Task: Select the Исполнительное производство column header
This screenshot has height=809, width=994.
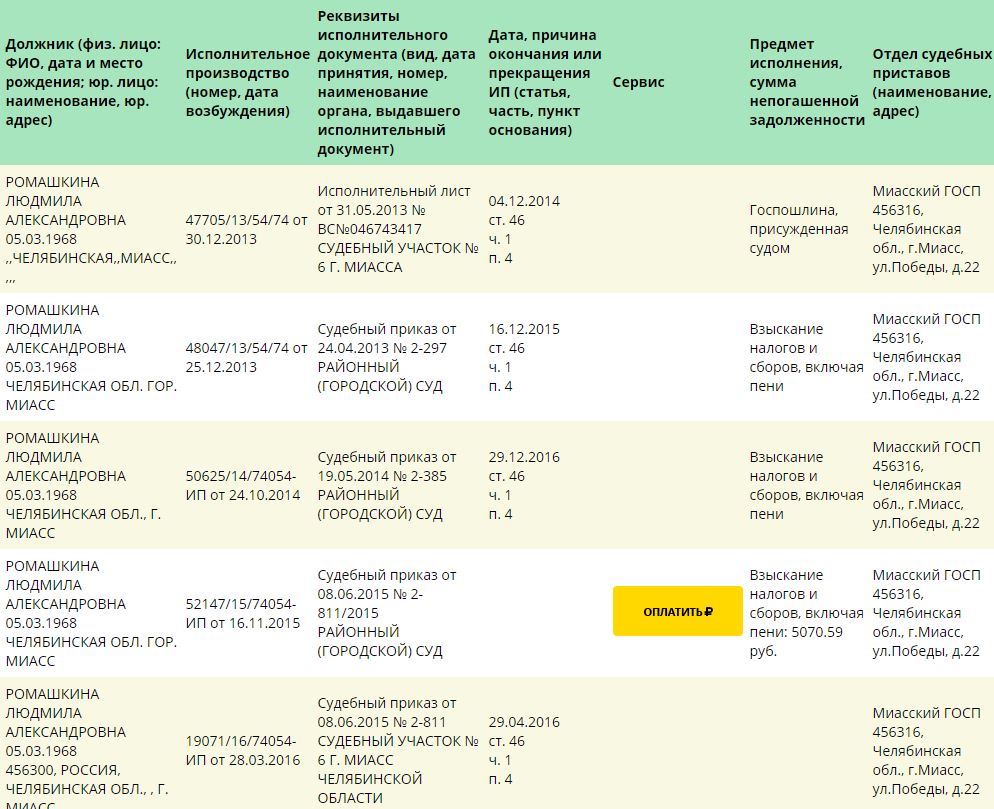Action: click(247, 82)
